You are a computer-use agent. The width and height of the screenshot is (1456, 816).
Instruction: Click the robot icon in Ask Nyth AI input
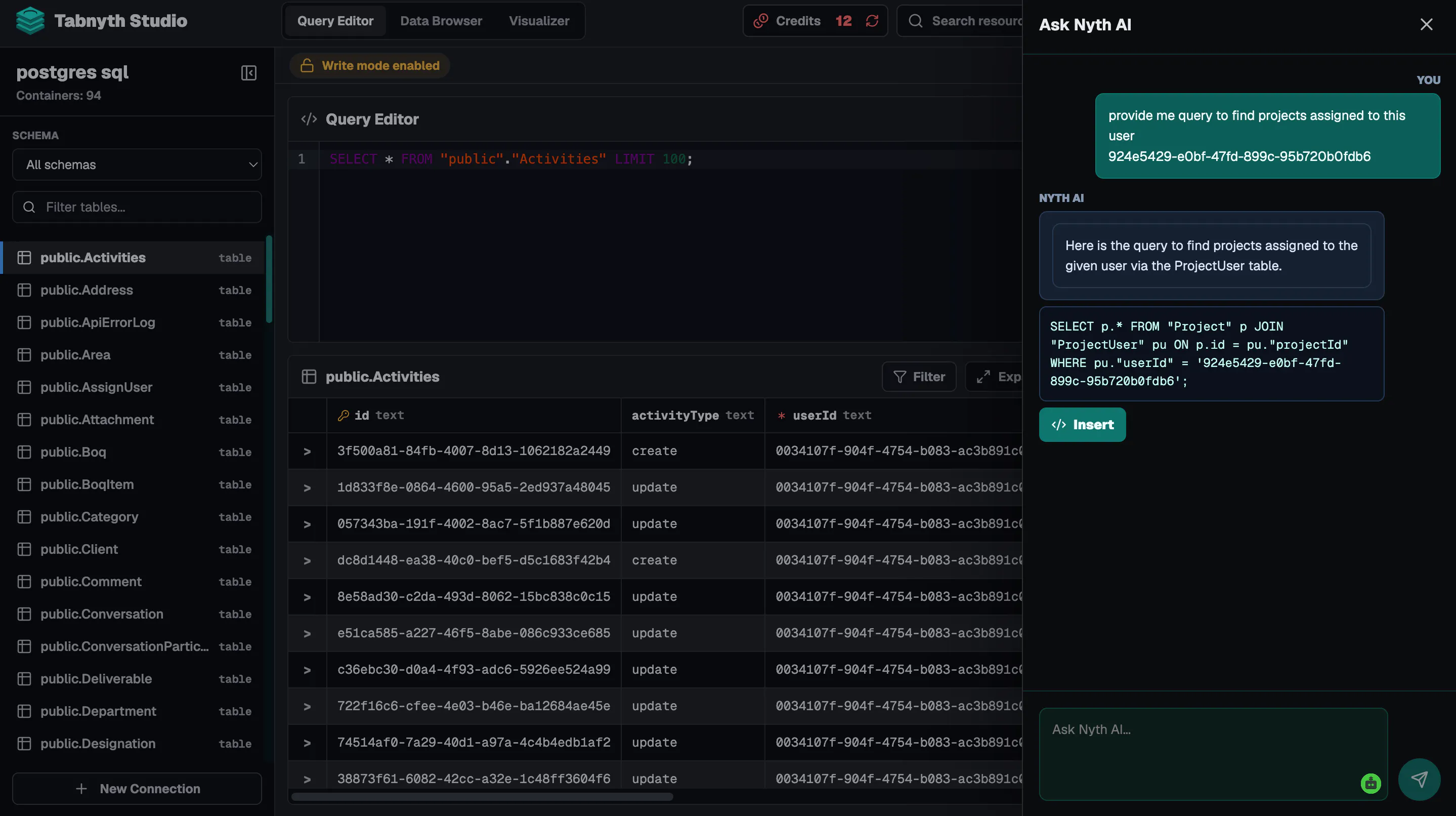[x=1371, y=783]
